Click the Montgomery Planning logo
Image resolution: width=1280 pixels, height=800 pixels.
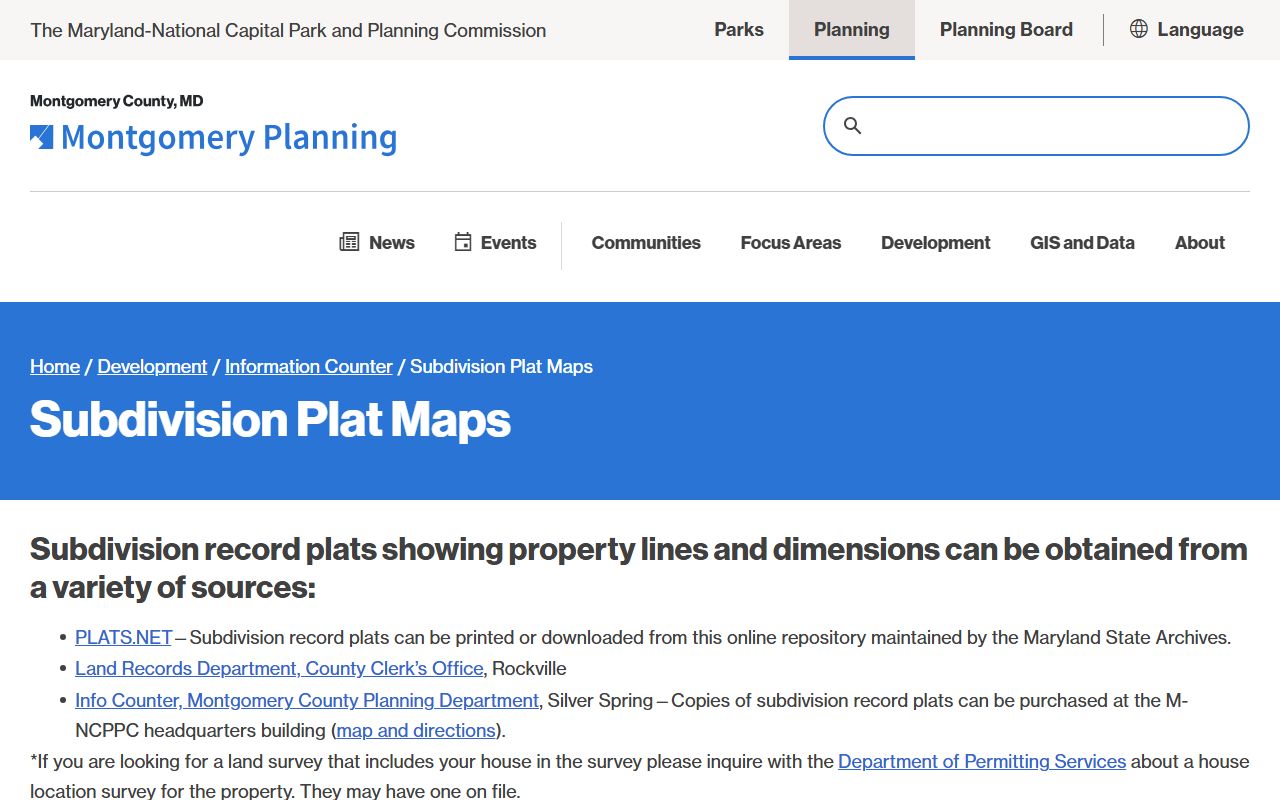[213, 137]
